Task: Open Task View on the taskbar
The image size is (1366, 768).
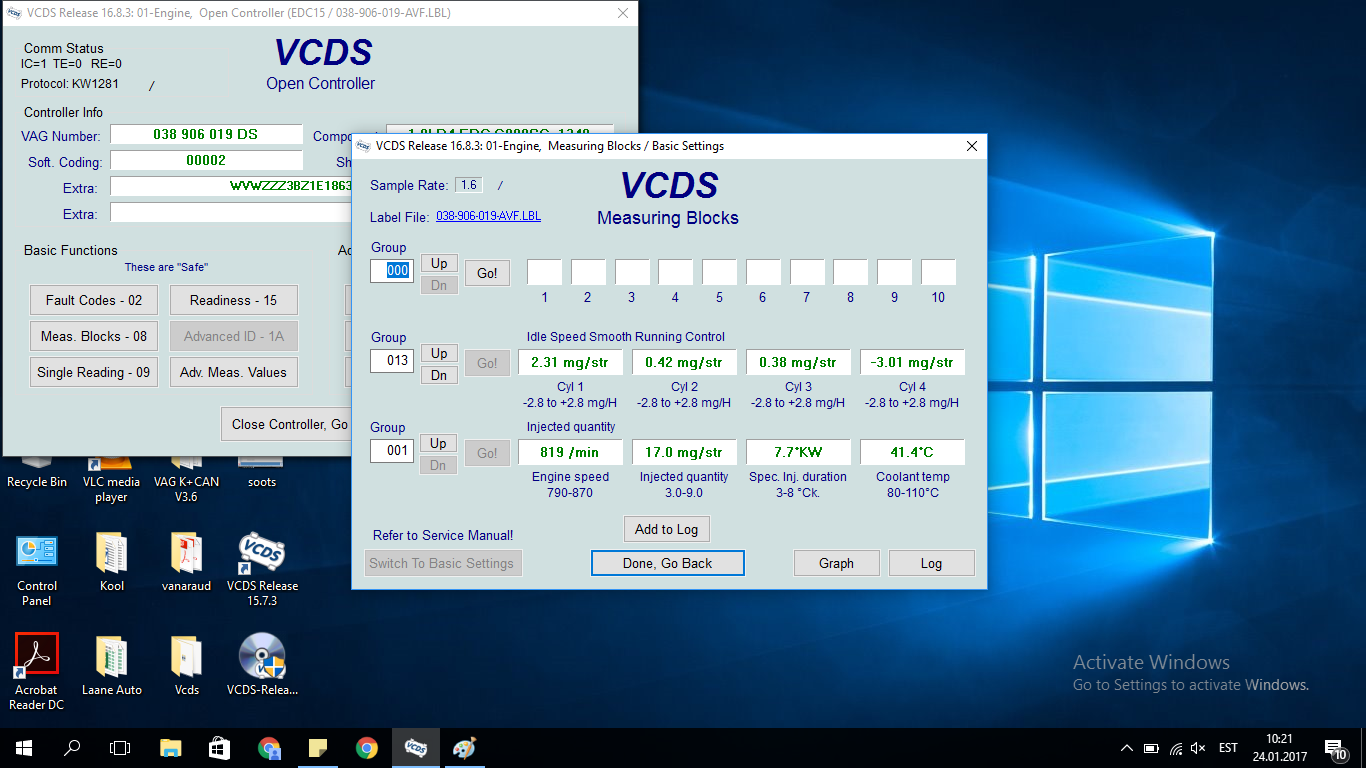Action: pos(120,747)
